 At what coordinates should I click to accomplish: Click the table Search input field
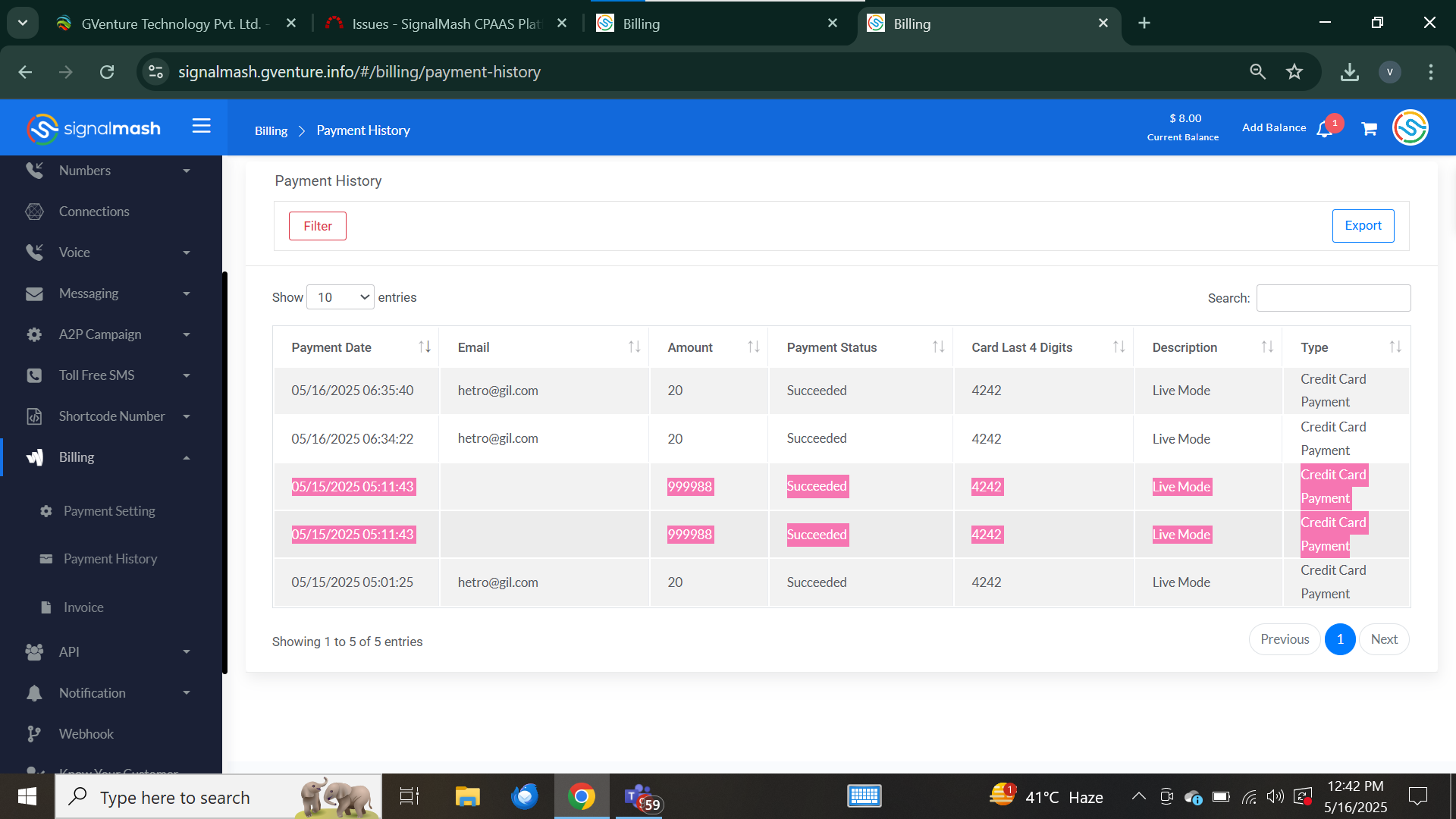(x=1332, y=298)
